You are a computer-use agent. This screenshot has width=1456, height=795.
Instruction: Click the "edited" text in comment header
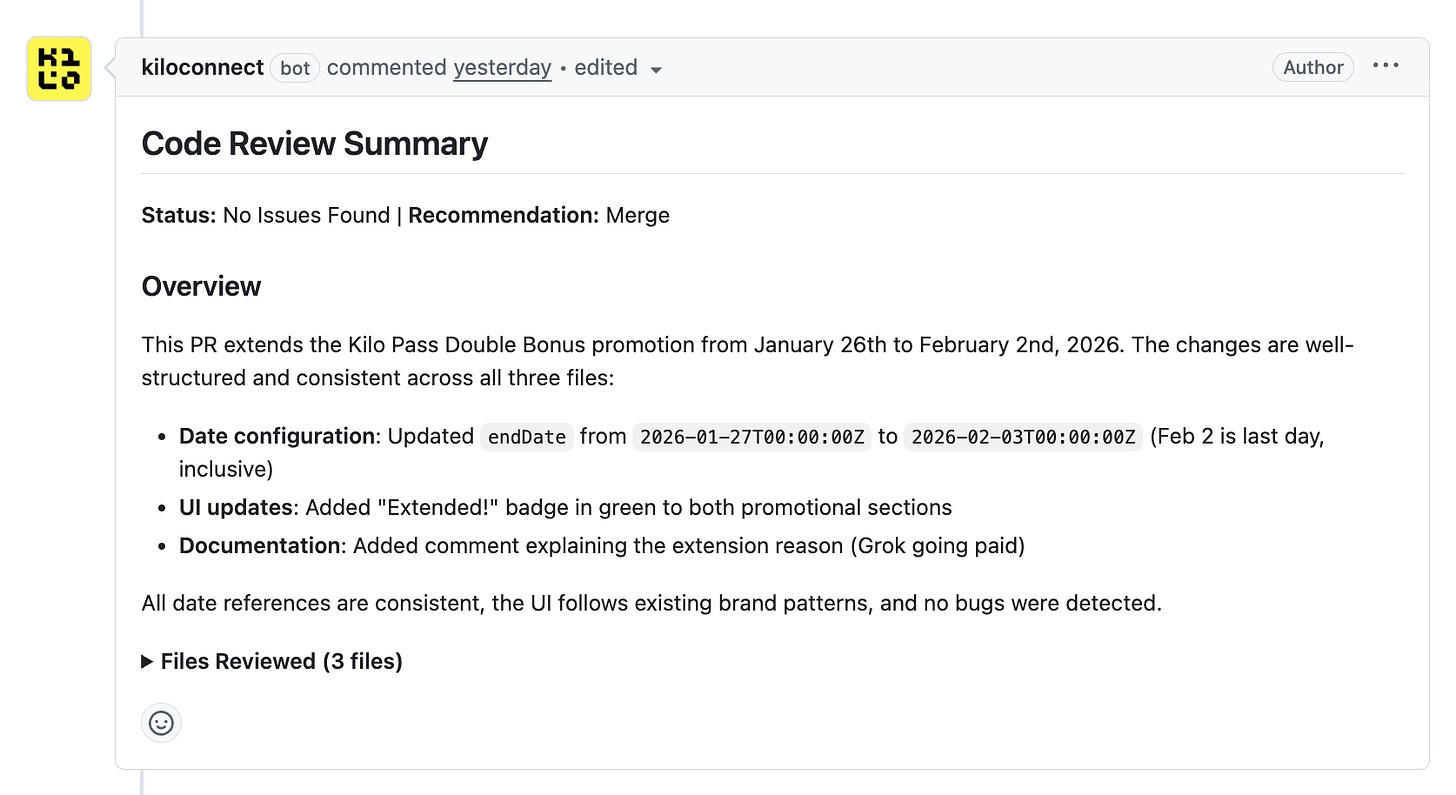(605, 67)
